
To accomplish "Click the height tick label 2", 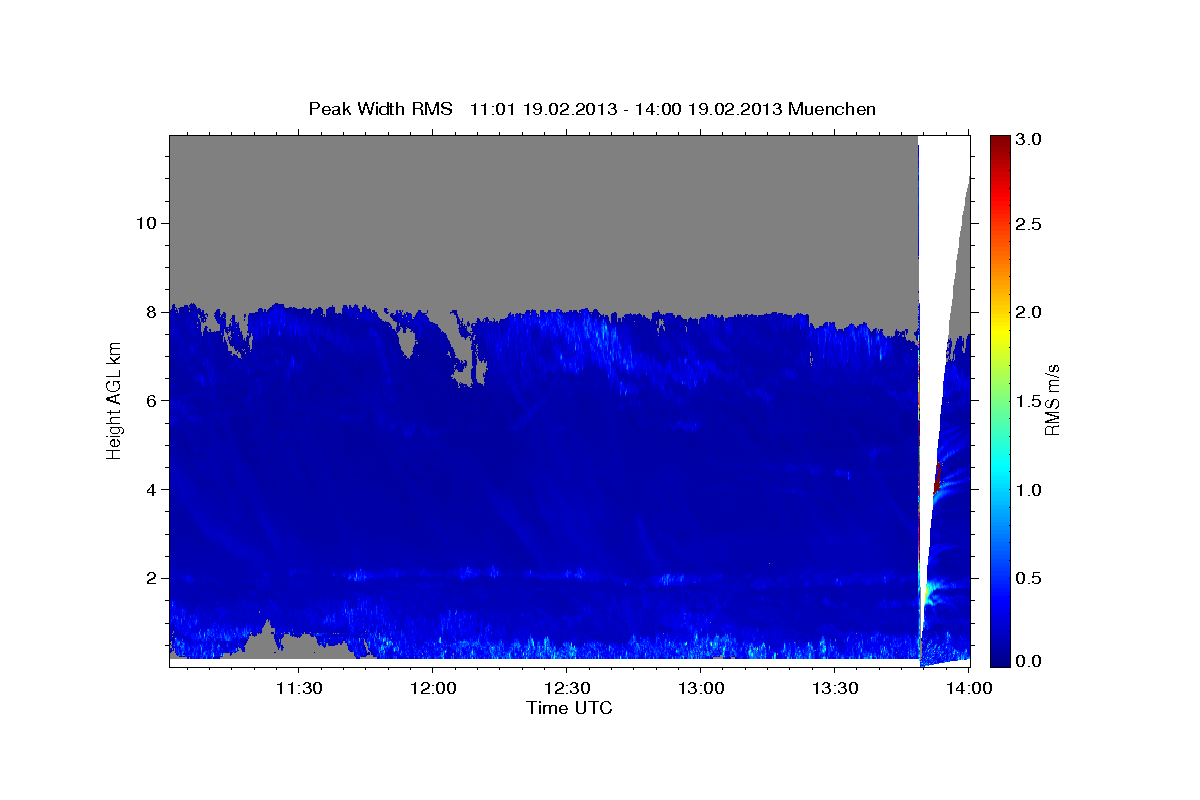I will (x=150, y=578).
